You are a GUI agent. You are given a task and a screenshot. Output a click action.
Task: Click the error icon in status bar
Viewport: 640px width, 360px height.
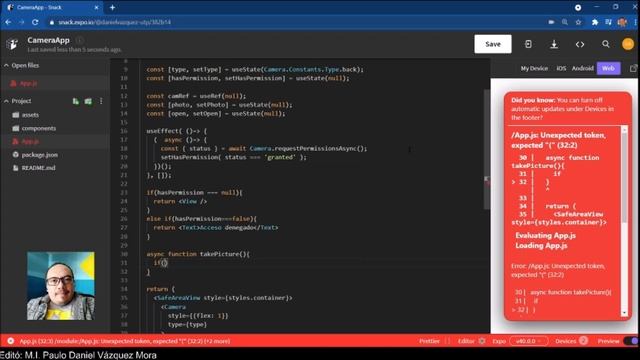pyautogui.click(x=11, y=341)
